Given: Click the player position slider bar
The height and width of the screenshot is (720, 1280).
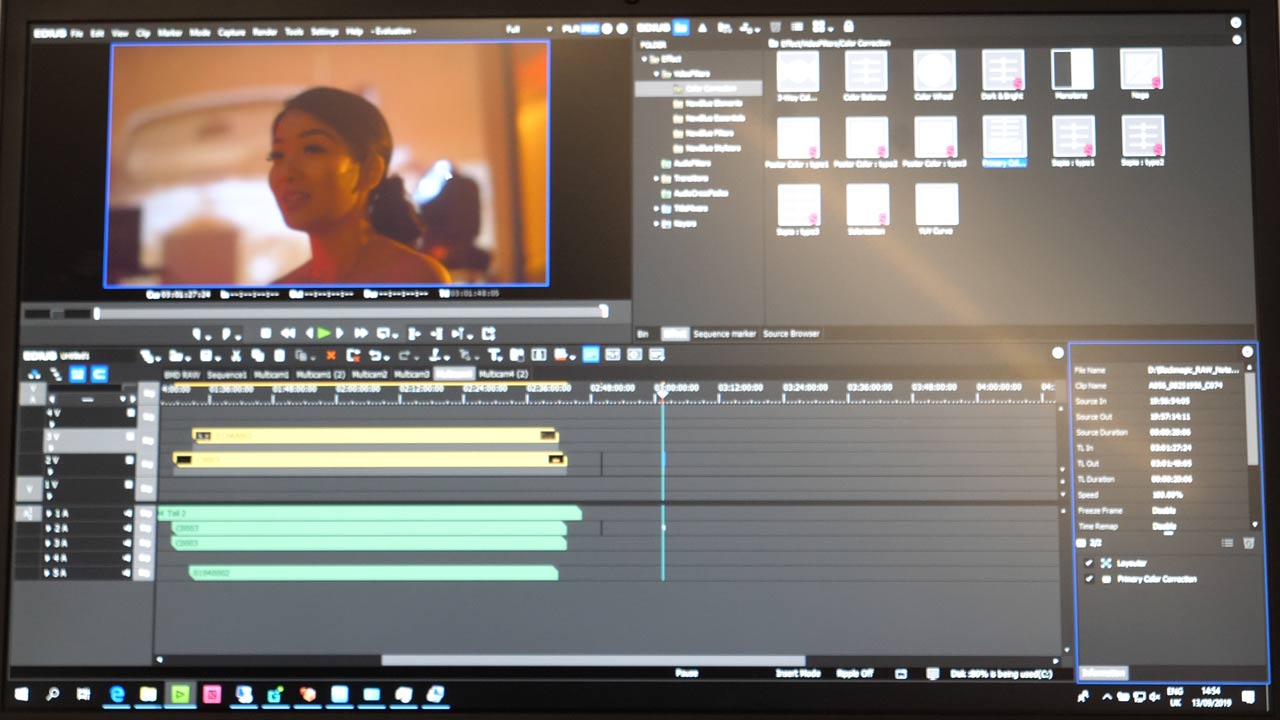Looking at the screenshot, I should pyautogui.click(x=350, y=313).
